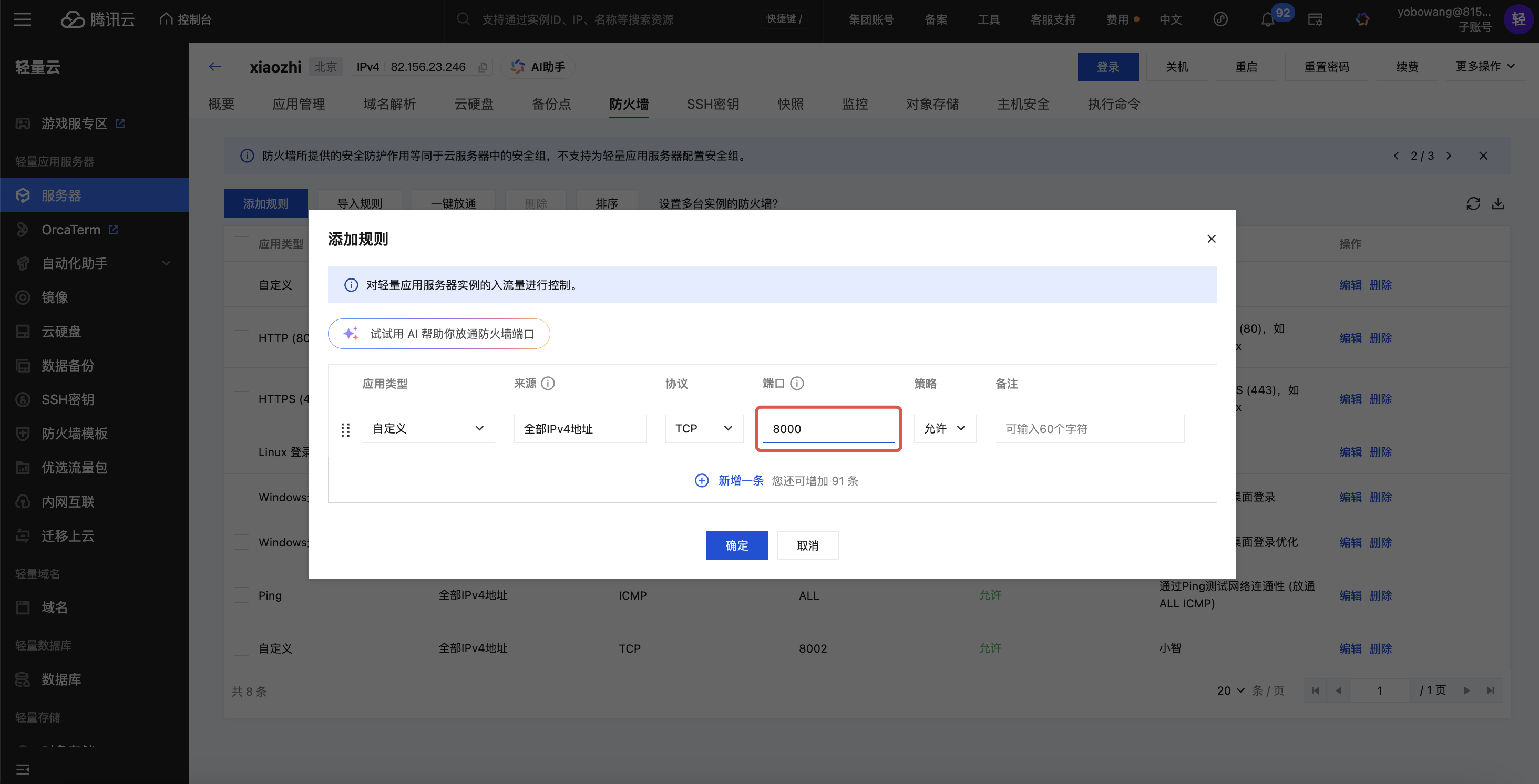
Task: Click the AI firewall port helper button
Action: click(x=438, y=334)
